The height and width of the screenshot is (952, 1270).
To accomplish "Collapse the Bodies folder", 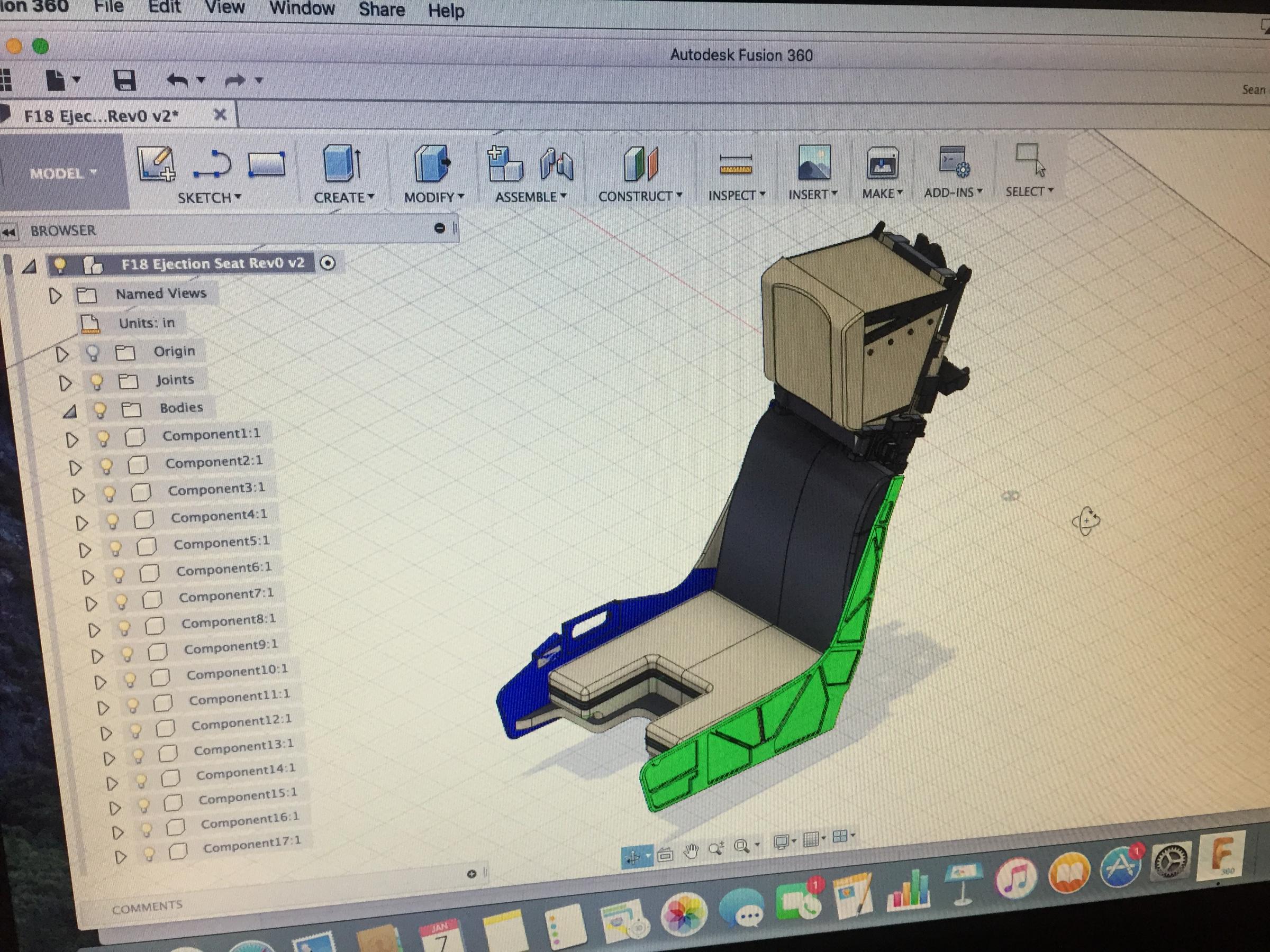I will point(70,411).
